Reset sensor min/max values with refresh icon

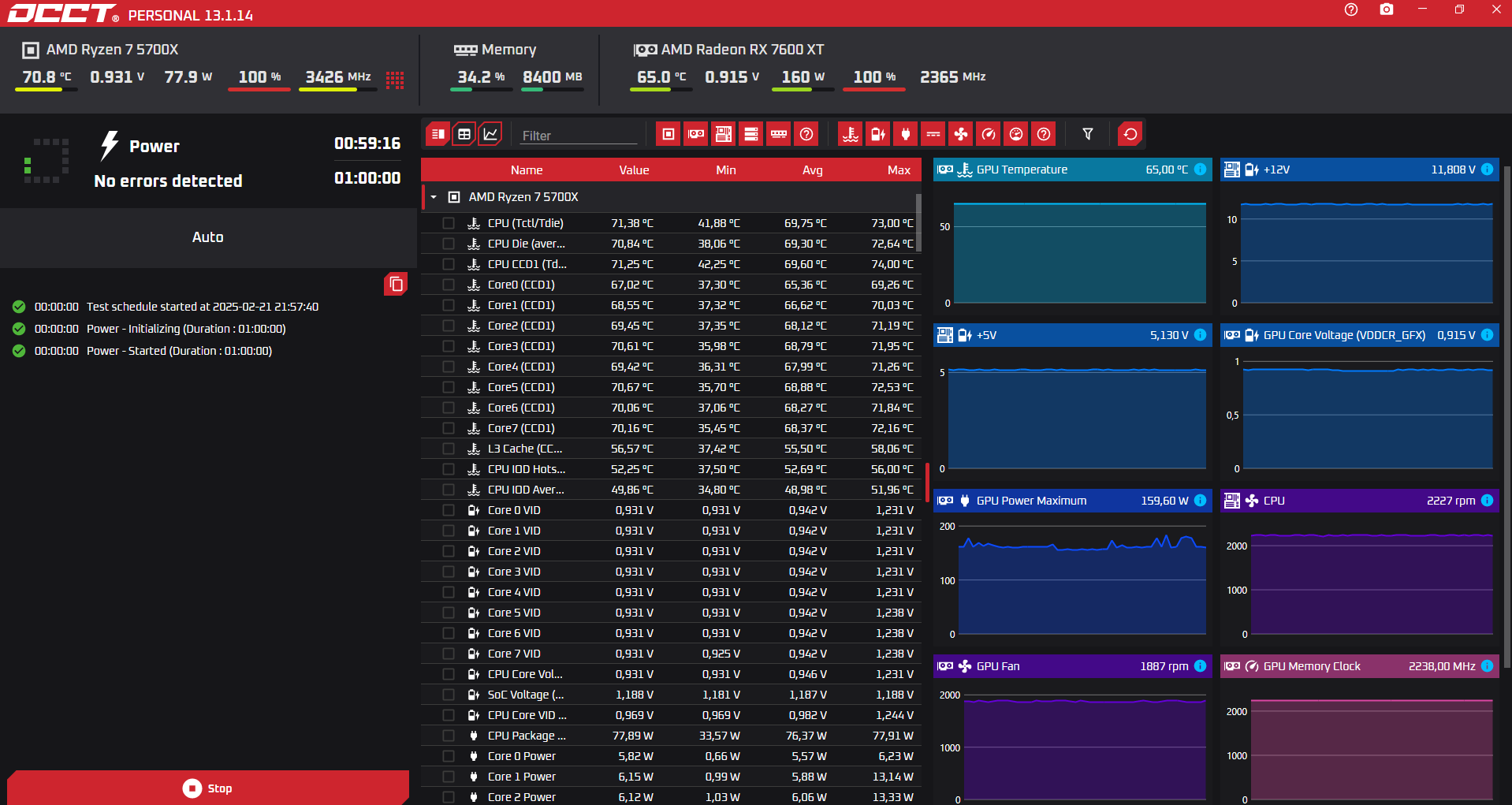pyautogui.click(x=1130, y=134)
